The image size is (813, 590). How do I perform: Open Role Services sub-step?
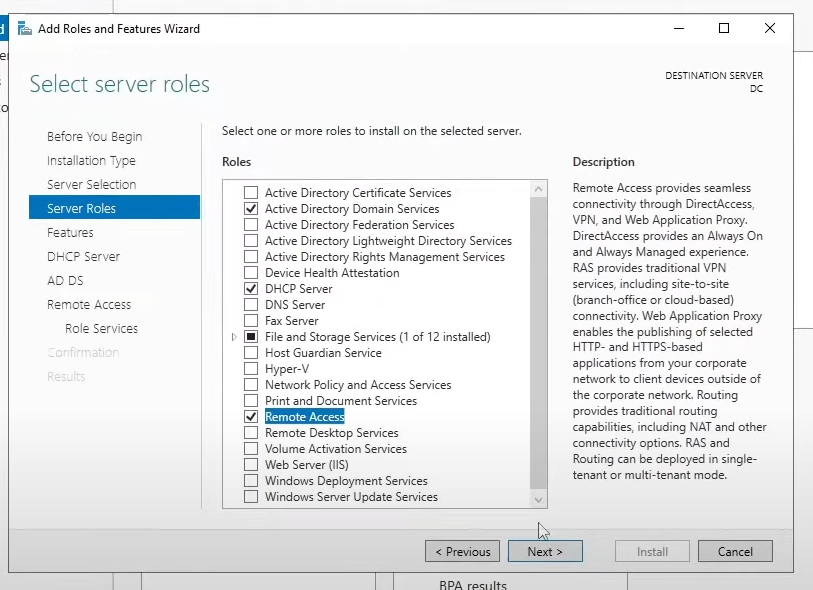pos(102,329)
